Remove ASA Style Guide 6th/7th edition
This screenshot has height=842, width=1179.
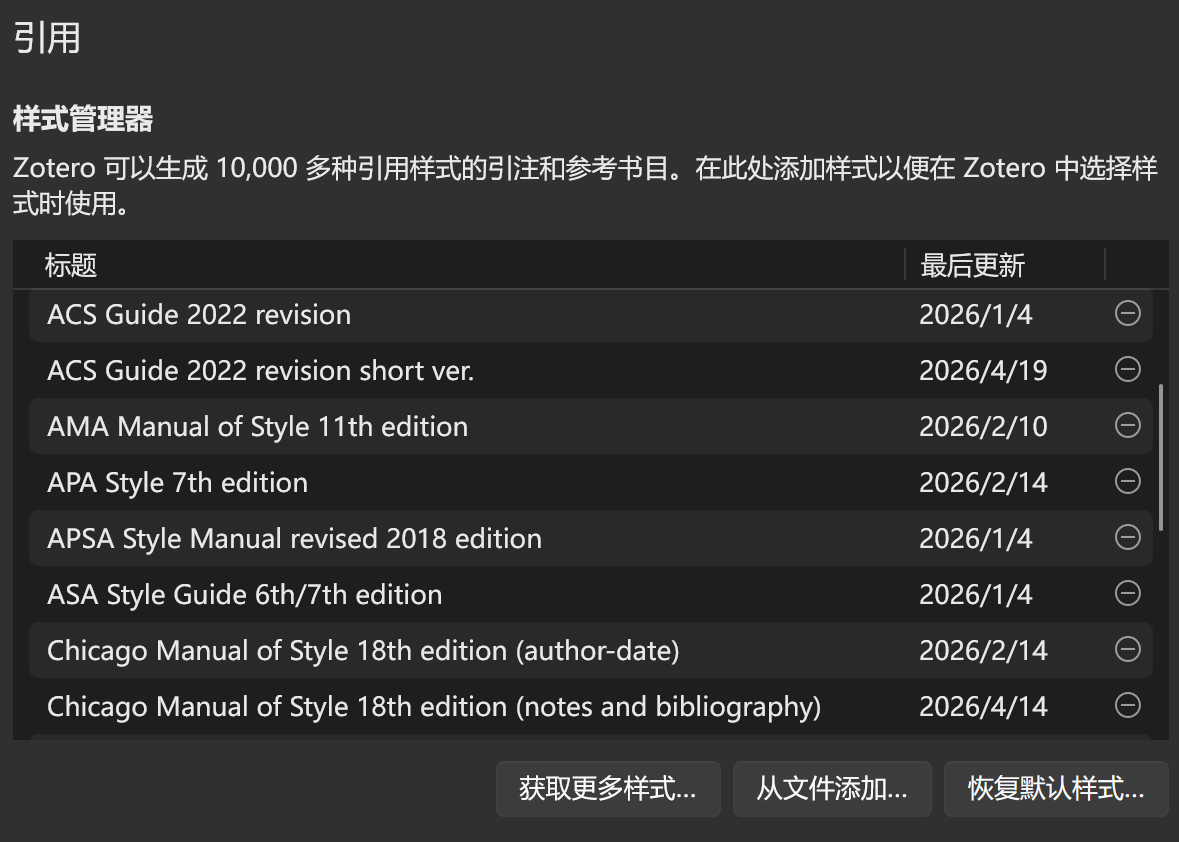pos(1127,593)
